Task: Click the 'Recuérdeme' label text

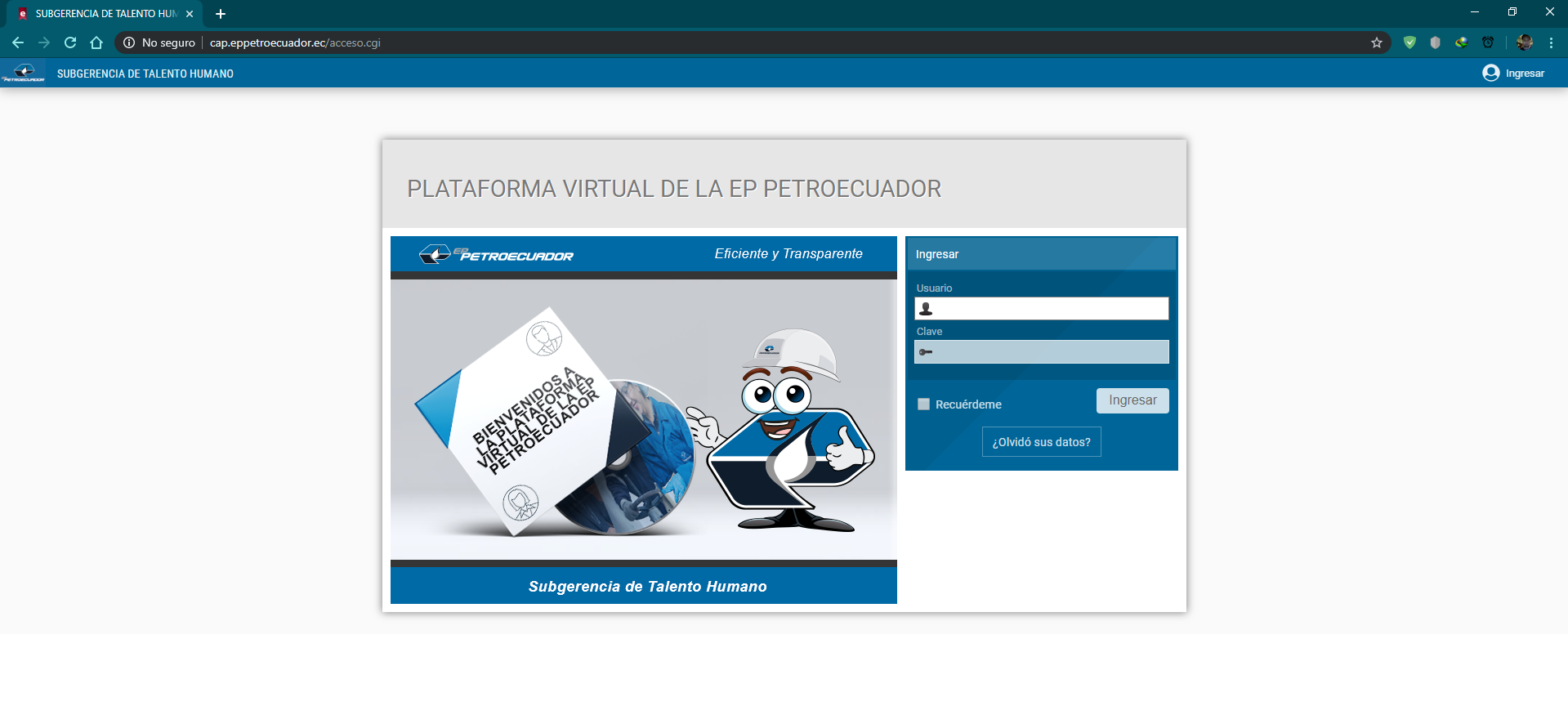Action: point(968,404)
